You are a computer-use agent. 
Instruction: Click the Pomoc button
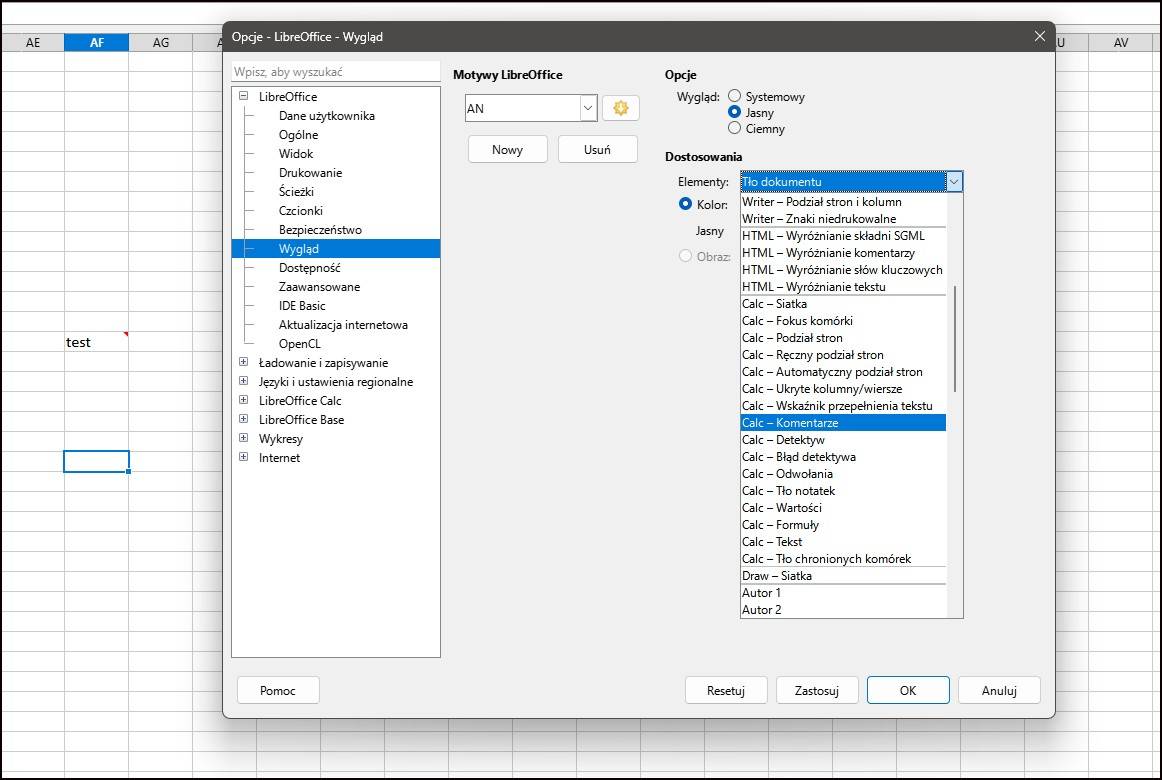(278, 690)
